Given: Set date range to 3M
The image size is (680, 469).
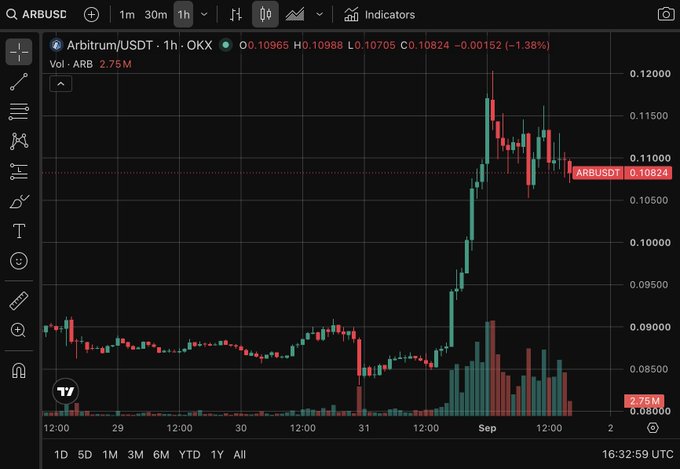Looking at the screenshot, I should pos(135,455).
